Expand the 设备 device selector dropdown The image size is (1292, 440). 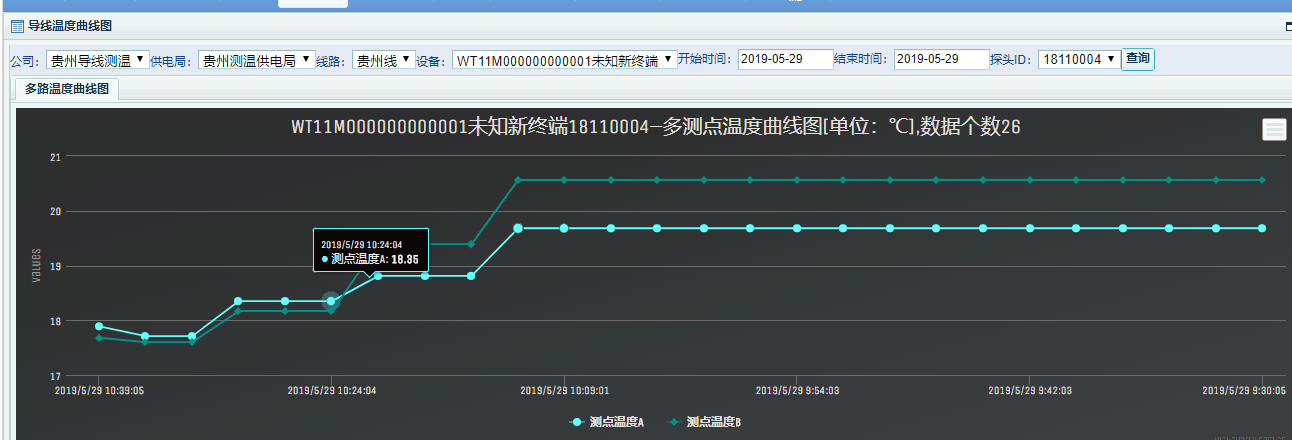pos(563,61)
